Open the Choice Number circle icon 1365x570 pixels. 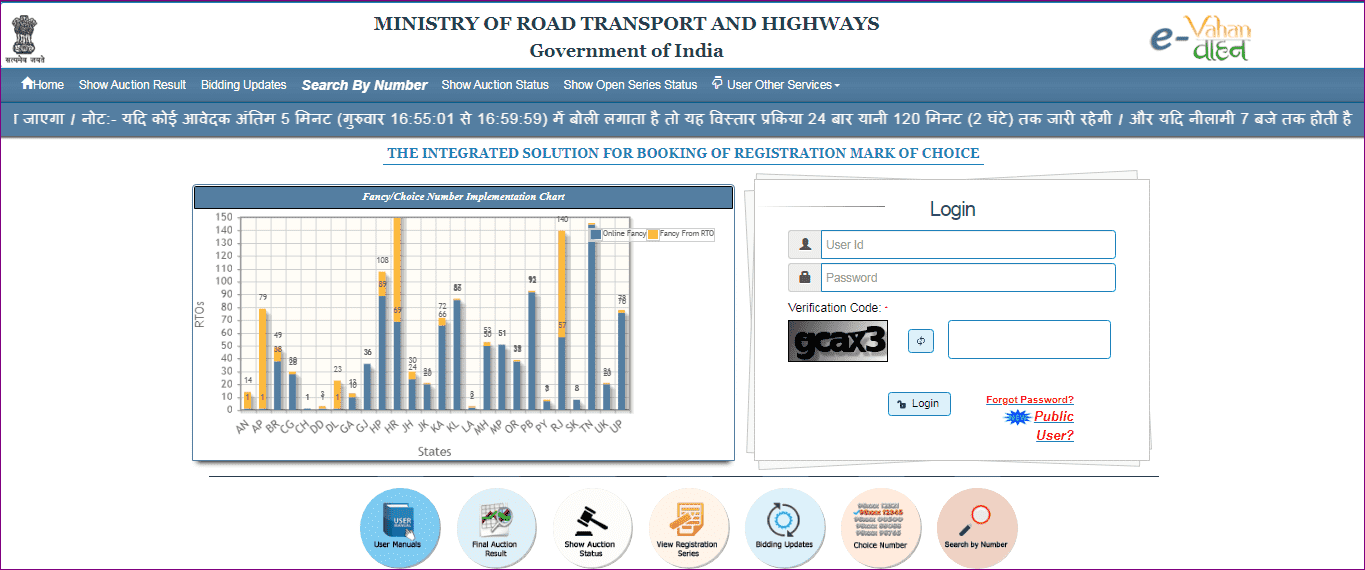(x=880, y=528)
